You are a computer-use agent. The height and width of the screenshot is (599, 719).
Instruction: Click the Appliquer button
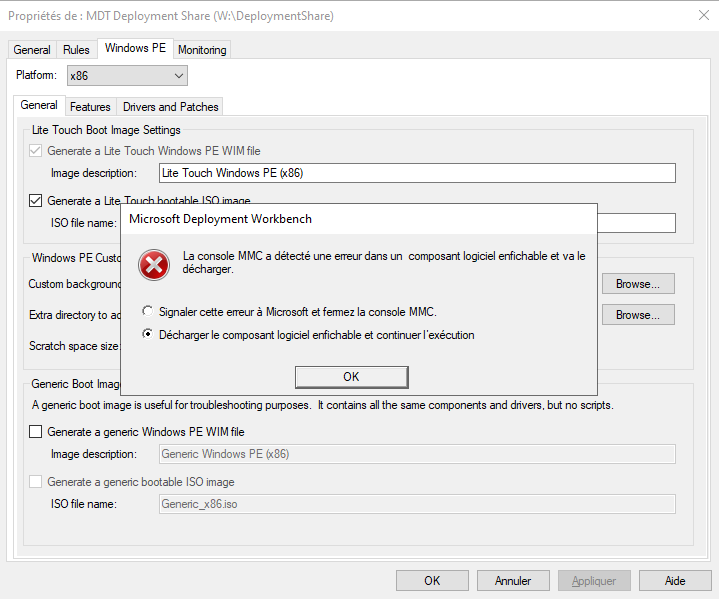pyautogui.click(x=594, y=581)
